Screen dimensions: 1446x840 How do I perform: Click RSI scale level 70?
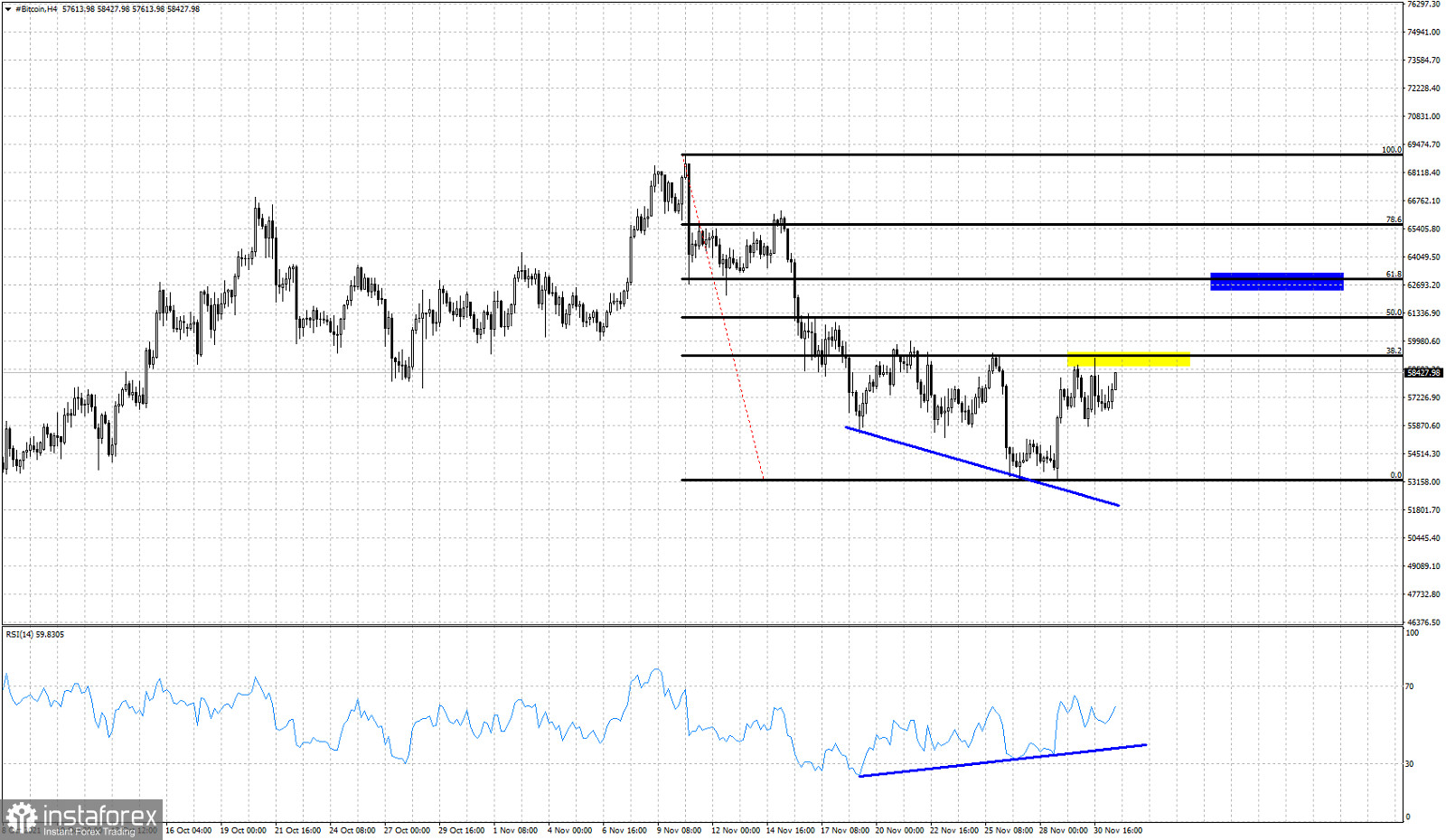[1410, 686]
